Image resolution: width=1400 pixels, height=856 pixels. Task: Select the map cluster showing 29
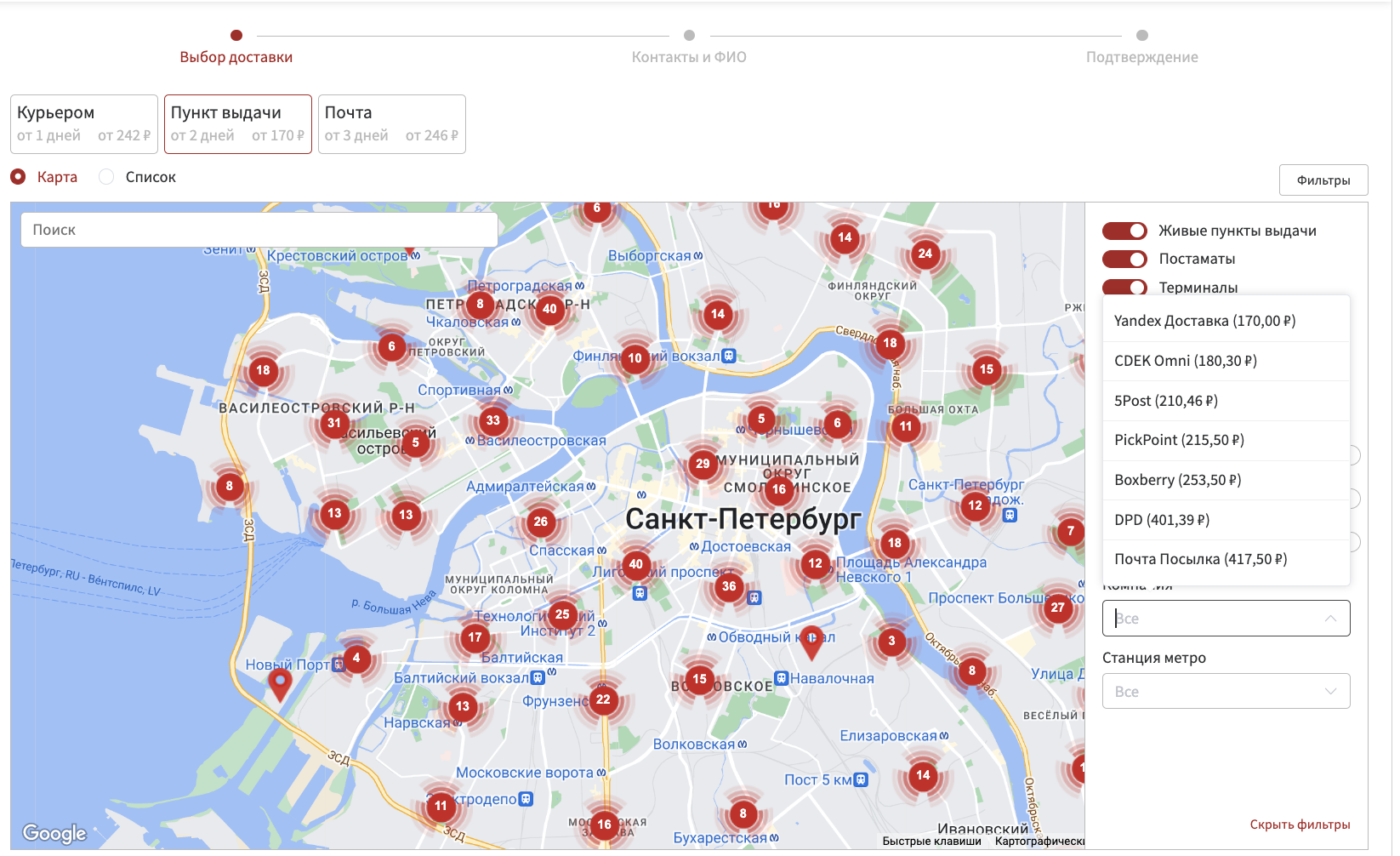pyautogui.click(x=703, y=464)
